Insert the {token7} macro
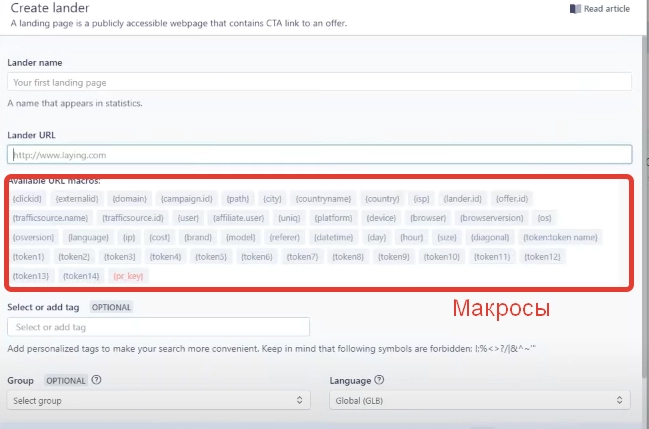The width and height of the screenshot is (649, 429). [x=303, y=257]
